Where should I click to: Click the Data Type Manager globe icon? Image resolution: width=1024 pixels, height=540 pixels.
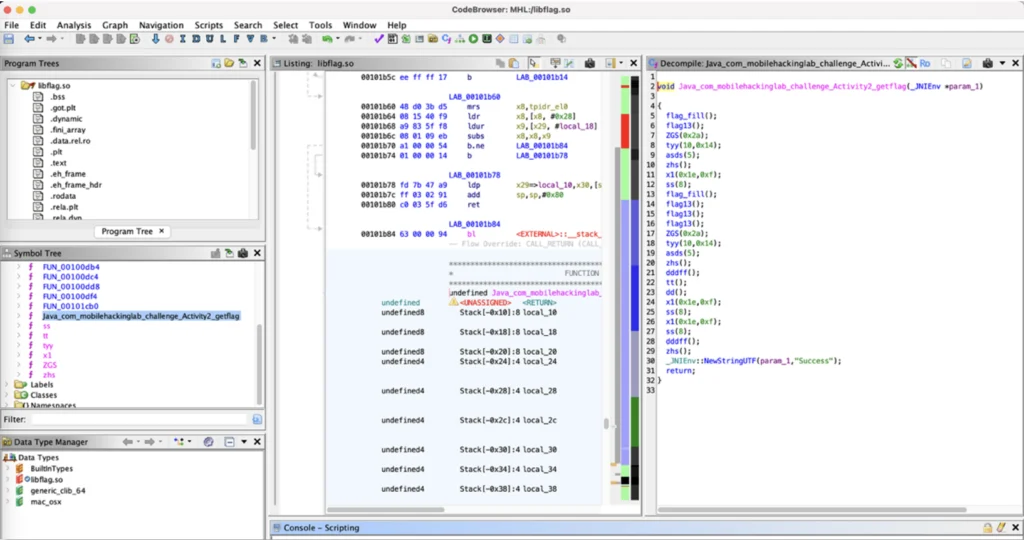point(208,442)
